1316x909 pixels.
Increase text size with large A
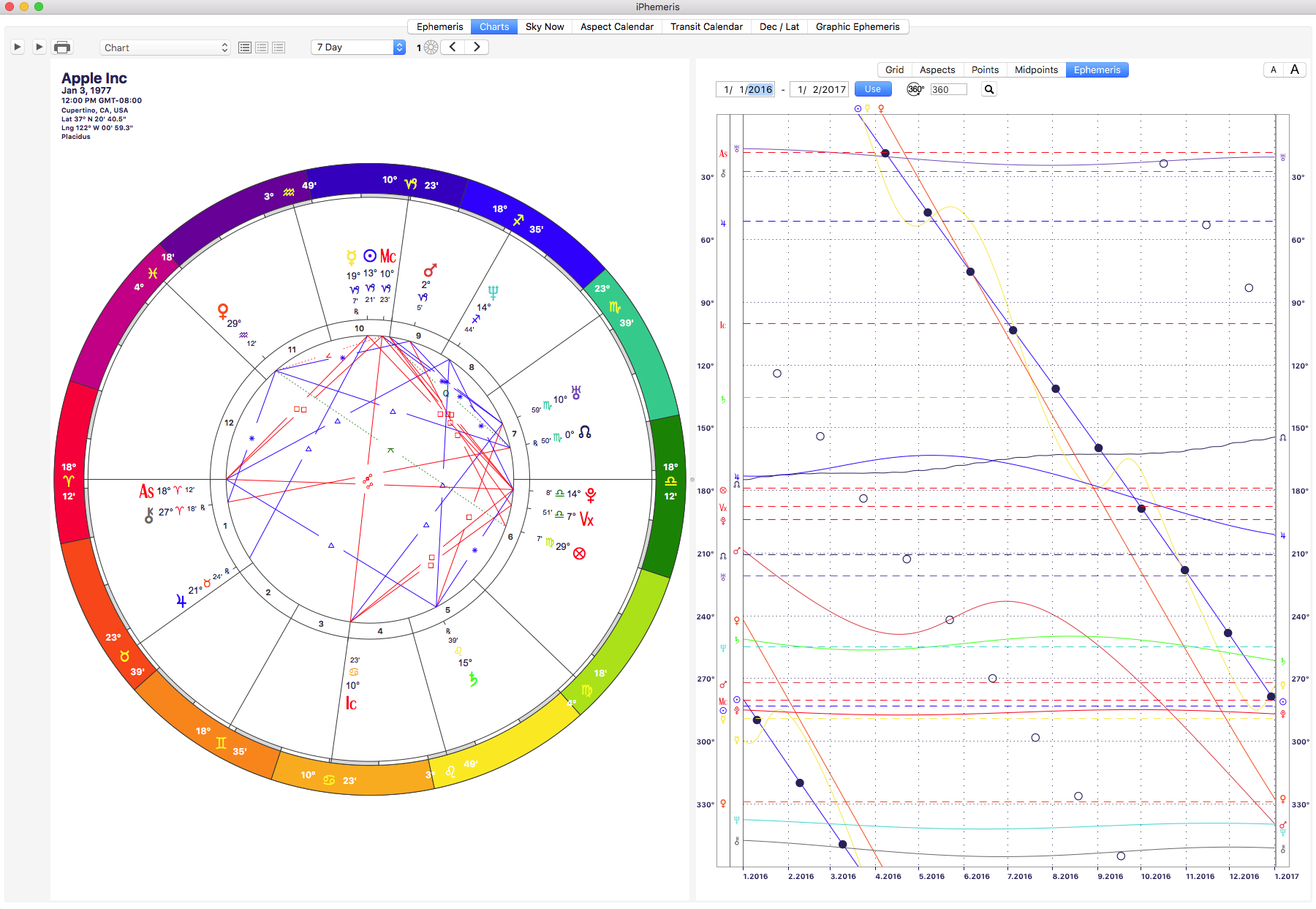pyautogui.click(x=1295, y=69)
